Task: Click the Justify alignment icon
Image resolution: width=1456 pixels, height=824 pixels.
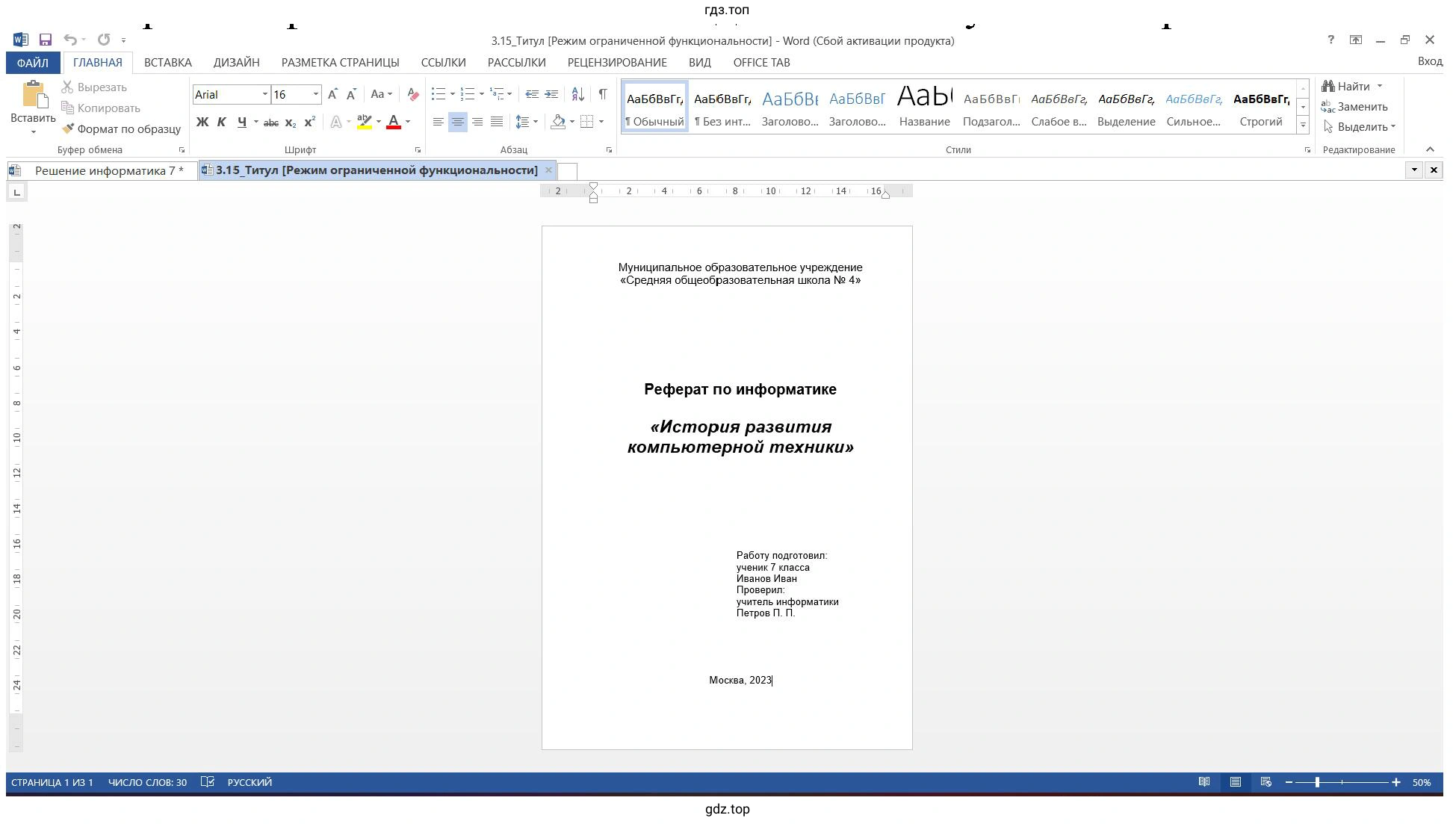Action: [x=497, y=122]
